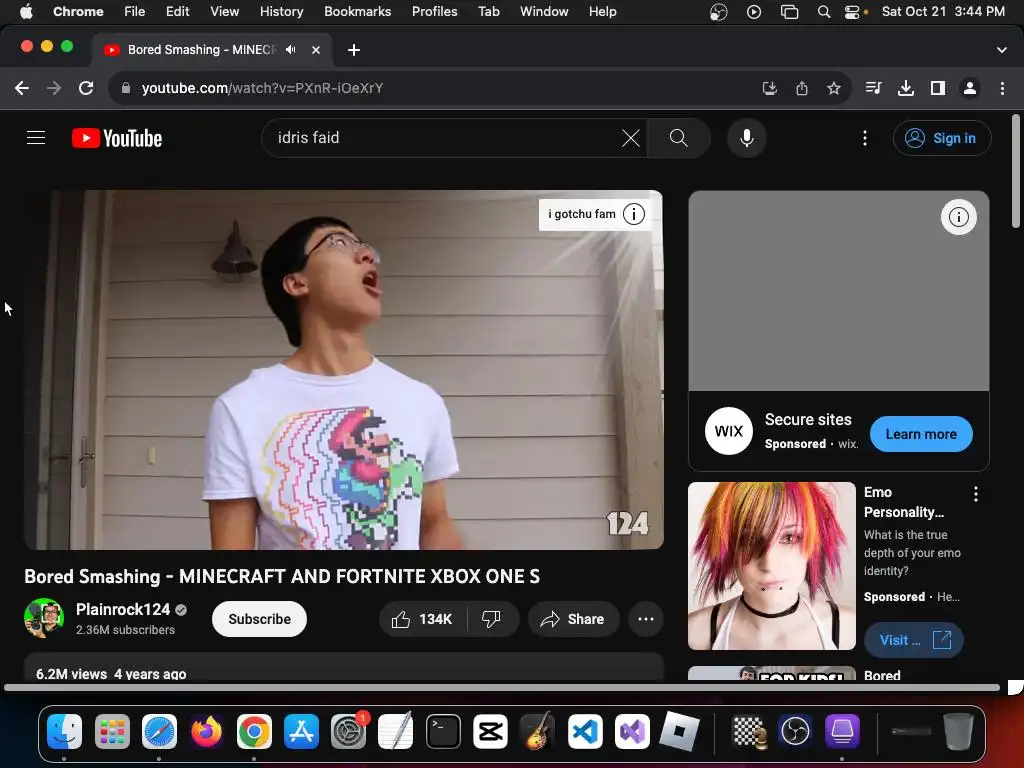The height and width of the screenshot is (768, 1024).
Task: Click the magnifier search button
Action: (x=679, y=138)
